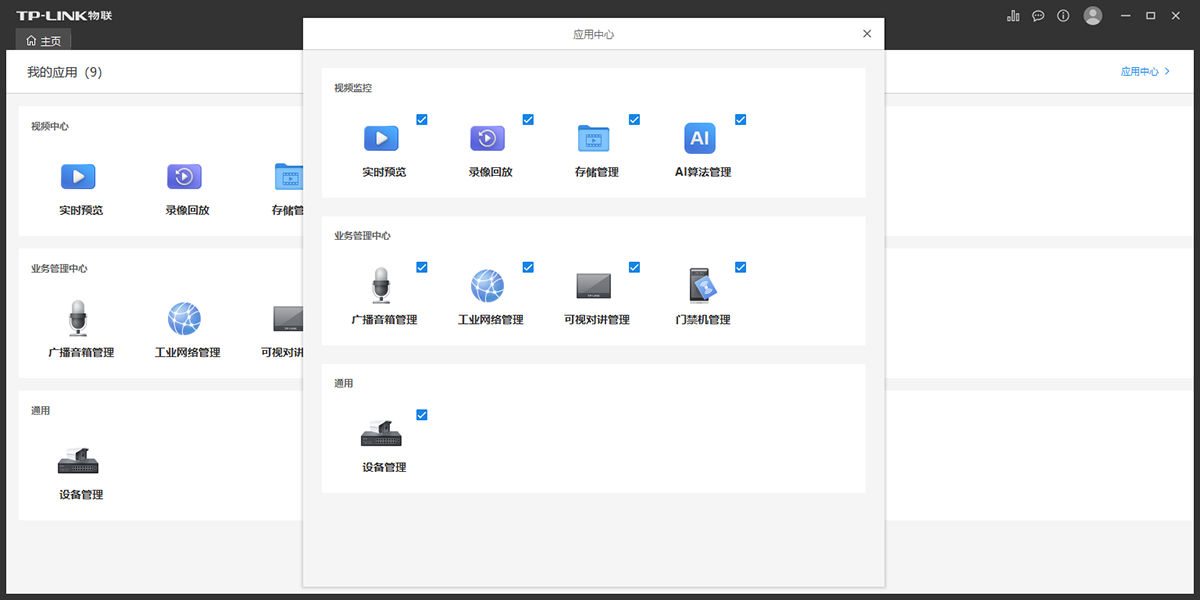The image size is (1200, 600).
Task: Toggle the 门禁机管理 checkbox off
Action: pos(740,267)
